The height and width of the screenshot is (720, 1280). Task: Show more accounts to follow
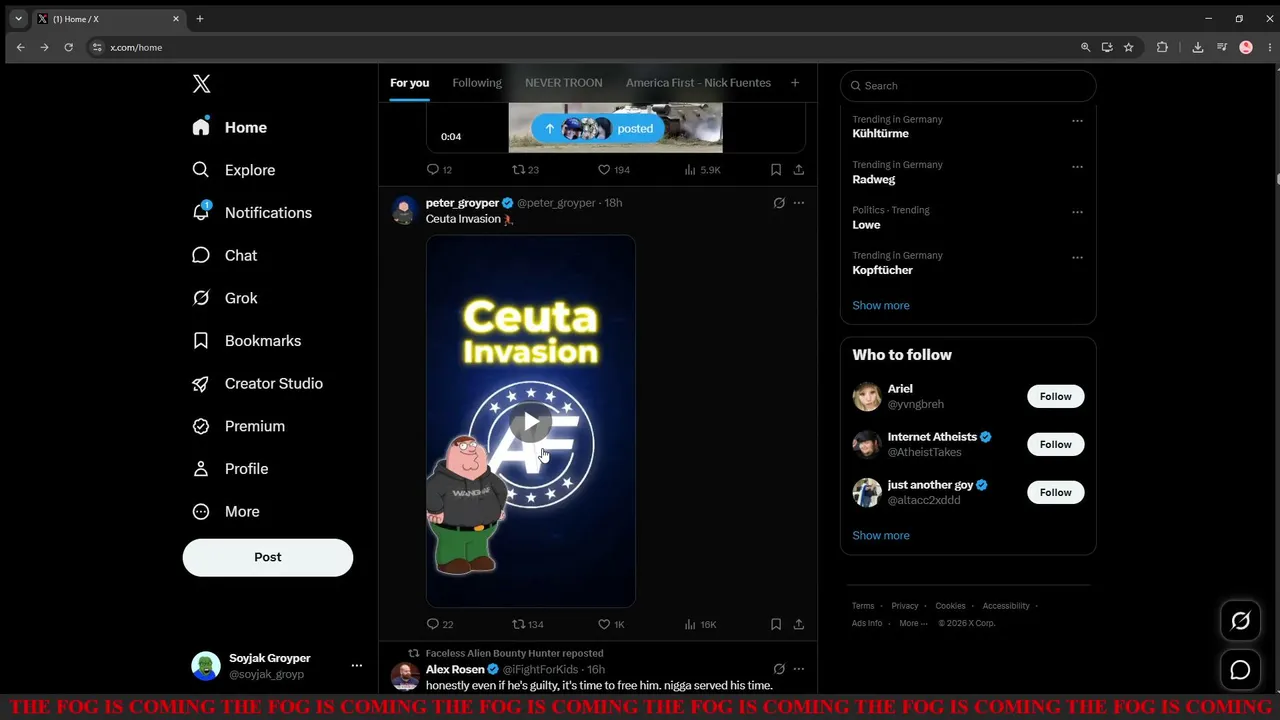point(880,535)
